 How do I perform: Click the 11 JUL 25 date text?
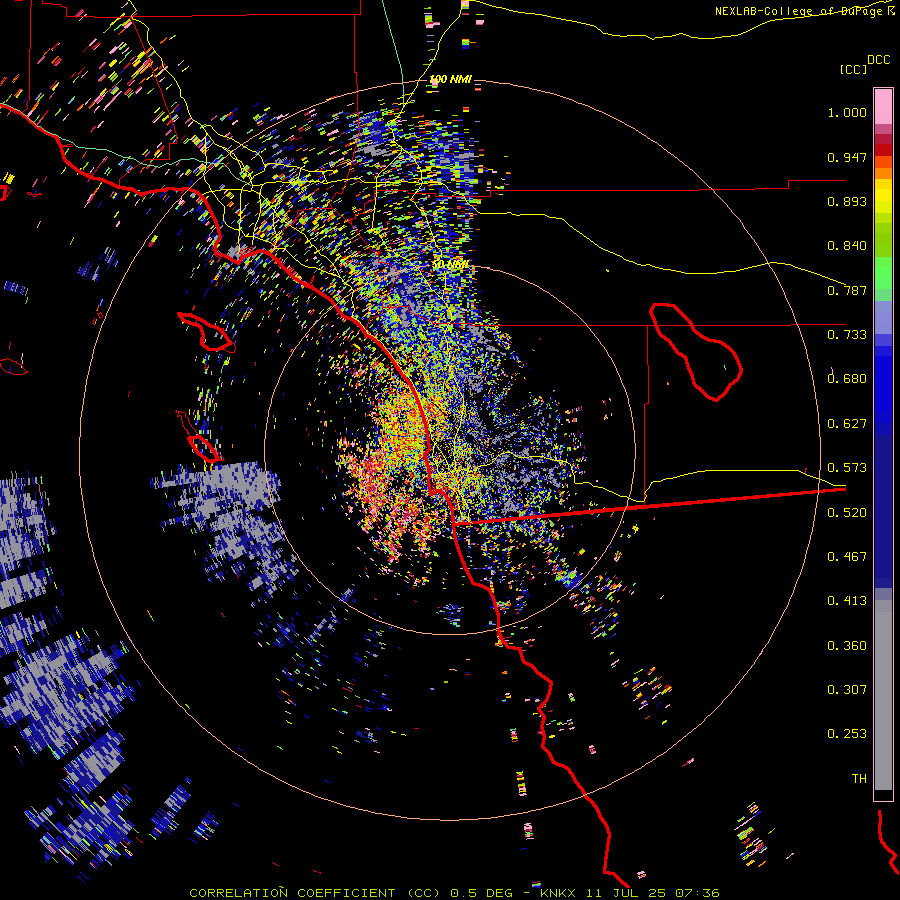point(626,893)
